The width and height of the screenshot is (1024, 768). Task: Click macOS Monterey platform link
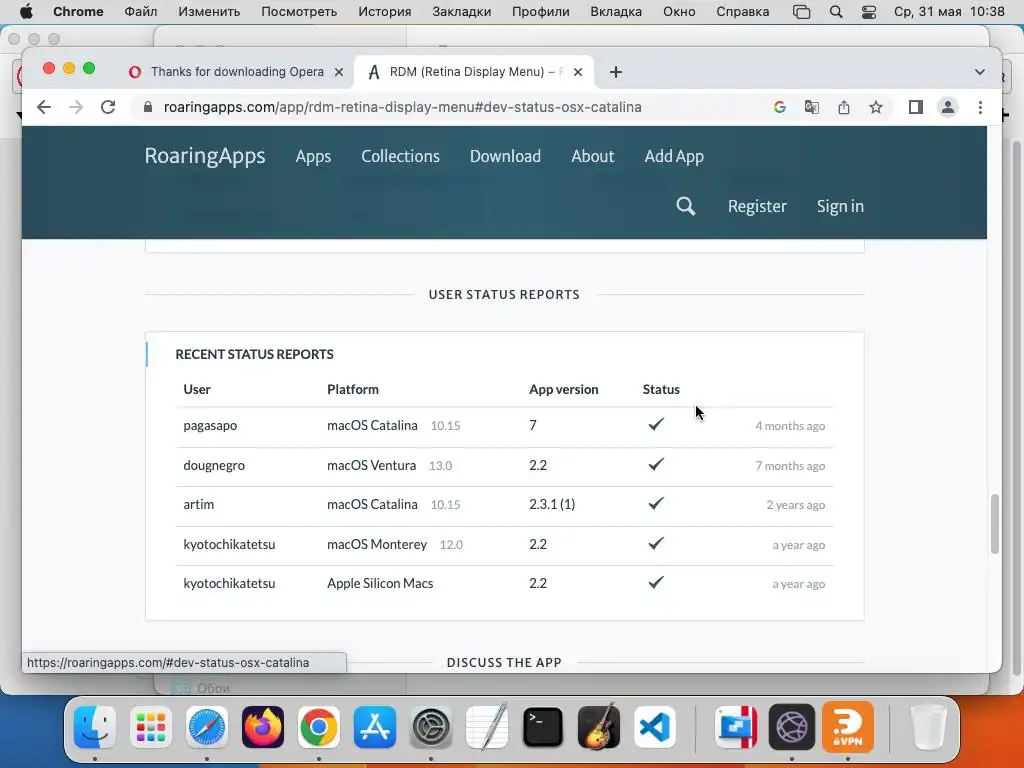(x=377, y=545)
